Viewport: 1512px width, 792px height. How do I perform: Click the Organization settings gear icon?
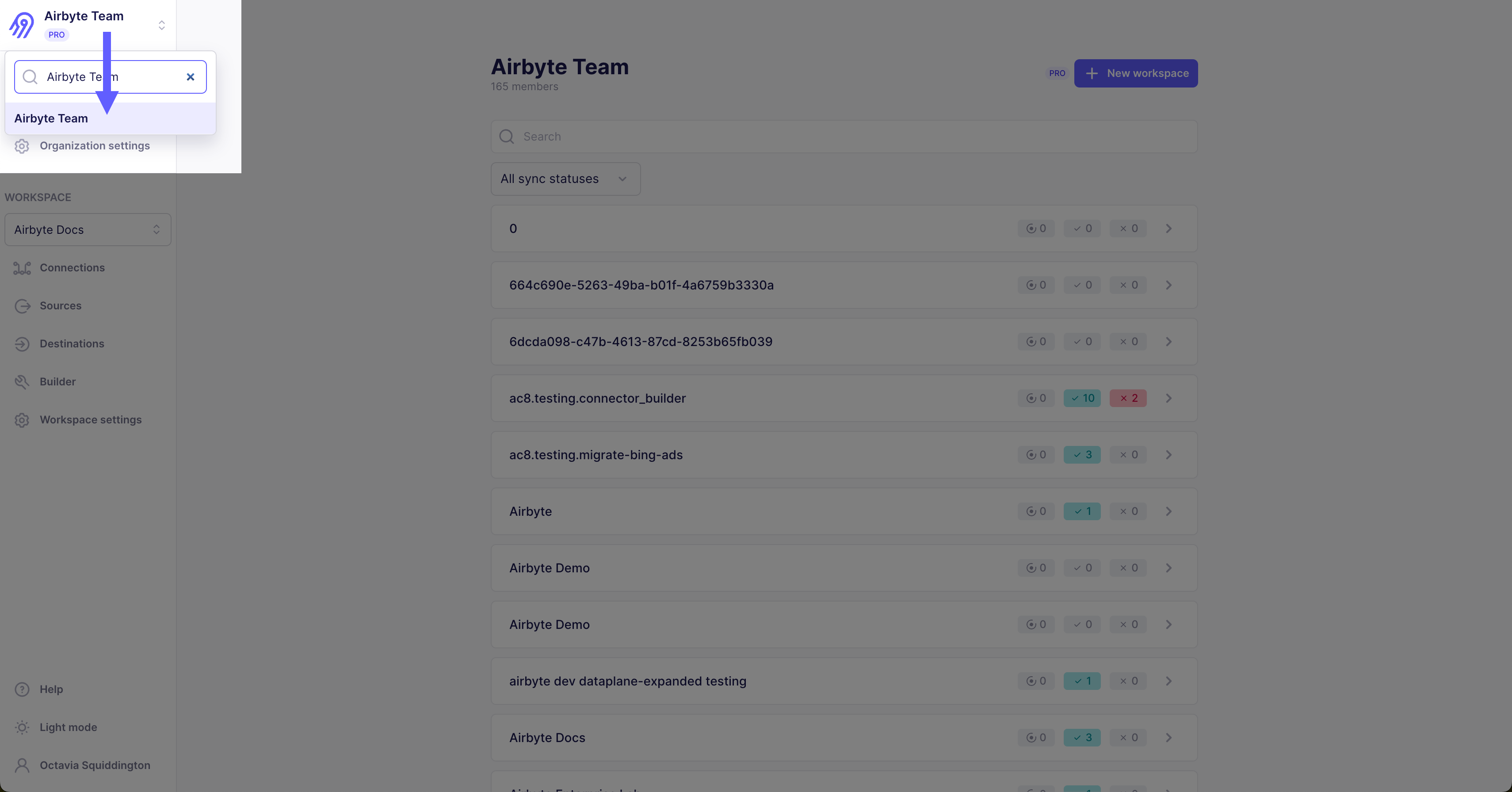pos(22,146)
